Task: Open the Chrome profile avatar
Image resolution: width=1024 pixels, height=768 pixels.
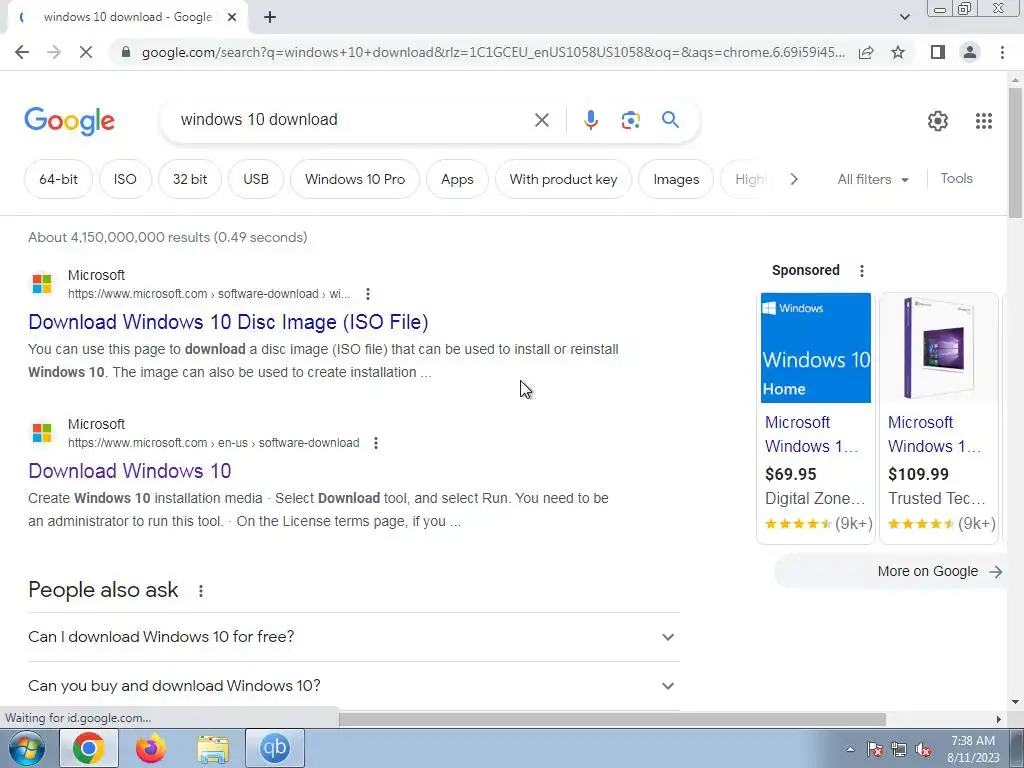Action: pos(970,52)
